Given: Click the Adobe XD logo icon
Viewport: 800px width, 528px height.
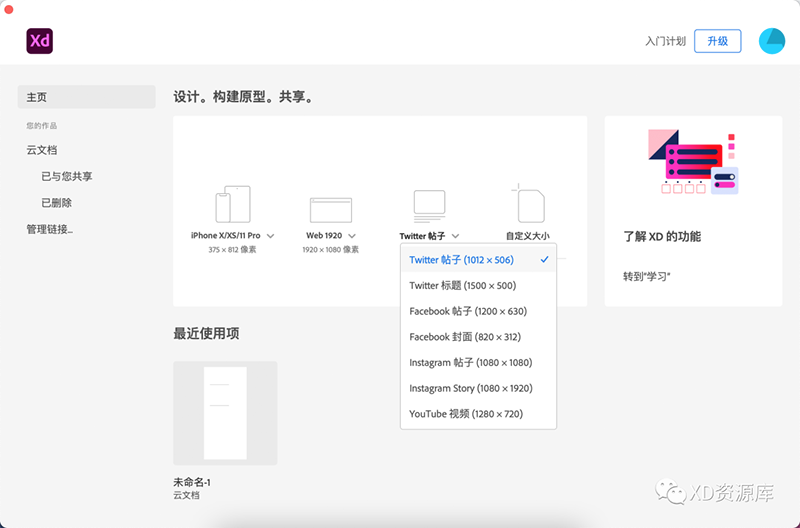Looking at the screenshot, I should tap(40, 41).
